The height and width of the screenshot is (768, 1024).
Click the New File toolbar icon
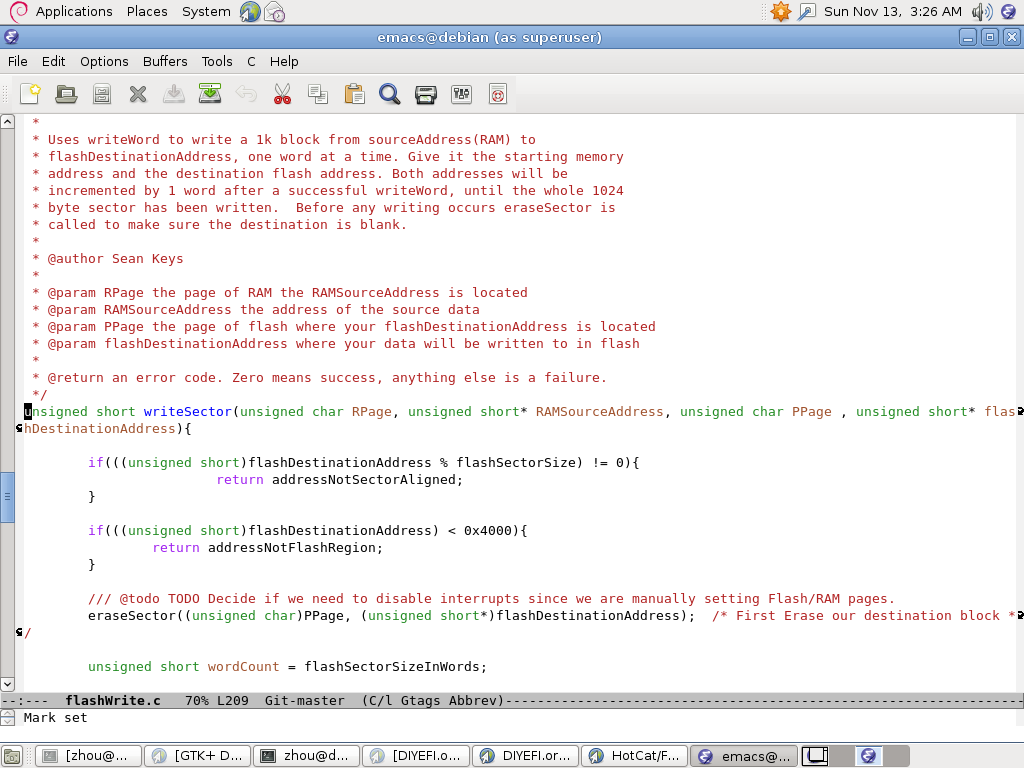[30, 94]
